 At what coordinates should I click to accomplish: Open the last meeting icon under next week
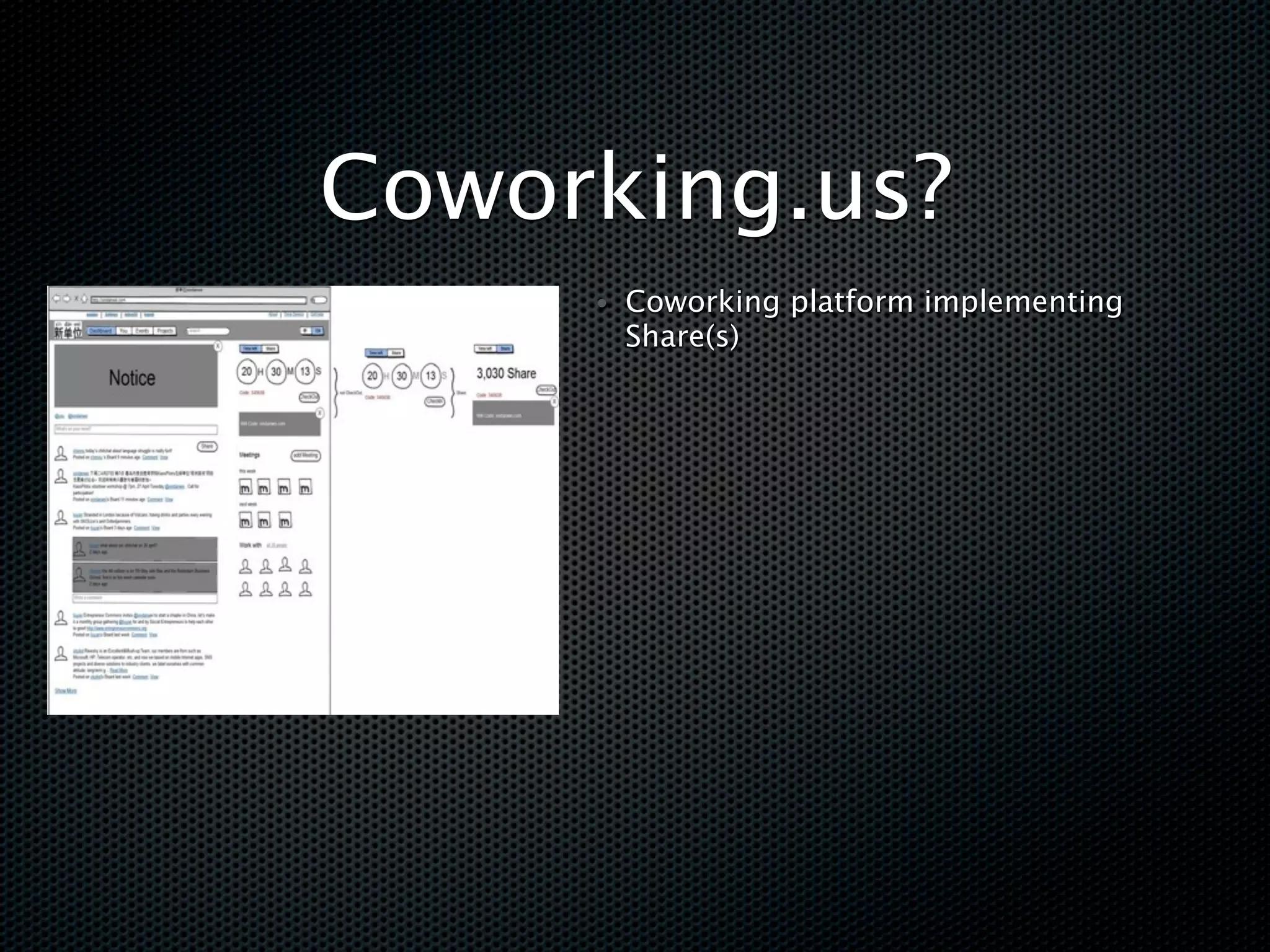(x=285, y=521)
